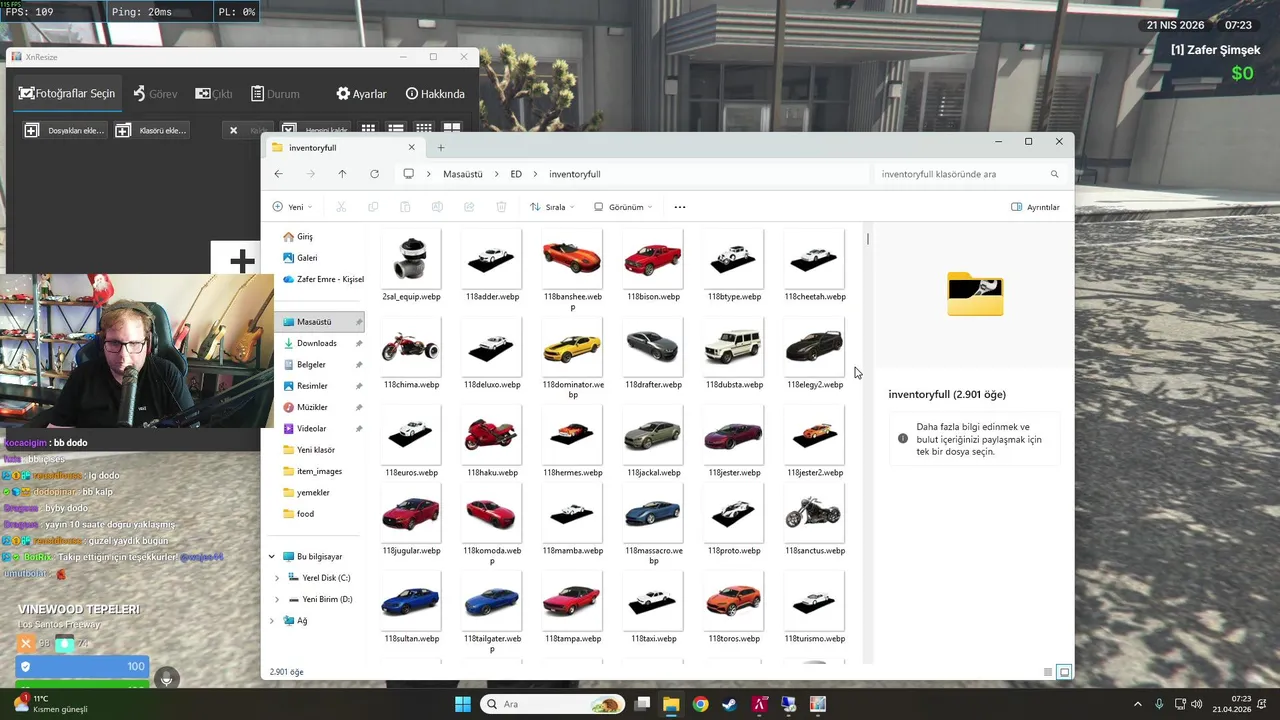1280x720 pixels.
Task: Open the Çıktı tab in XnResize
Action: click(214, 93)
